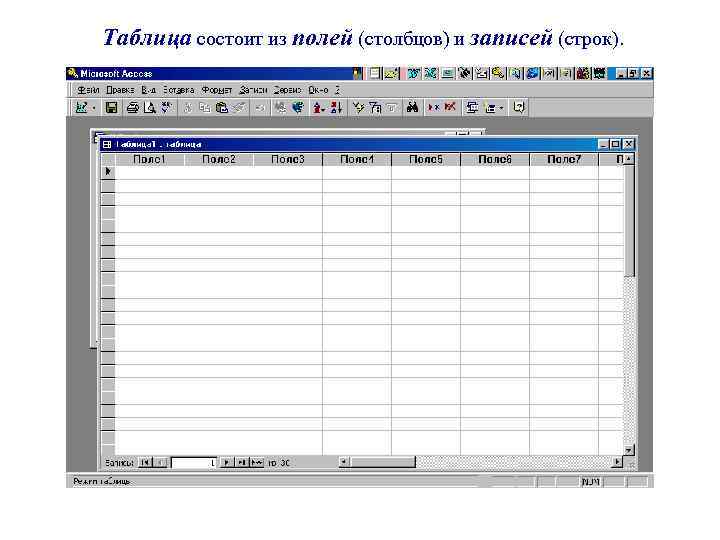This screenshot has height=540, width=720.
Task: Open Find with the binoculars icon
Action: [412, 108]
